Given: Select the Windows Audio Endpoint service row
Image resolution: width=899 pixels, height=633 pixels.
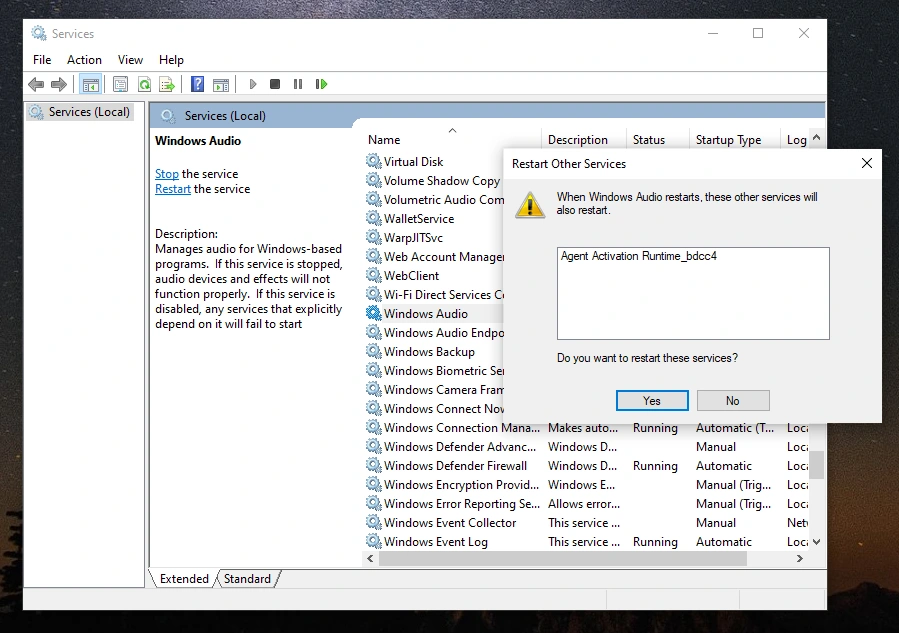Looking at the screenshot, I should pos(434,333).
